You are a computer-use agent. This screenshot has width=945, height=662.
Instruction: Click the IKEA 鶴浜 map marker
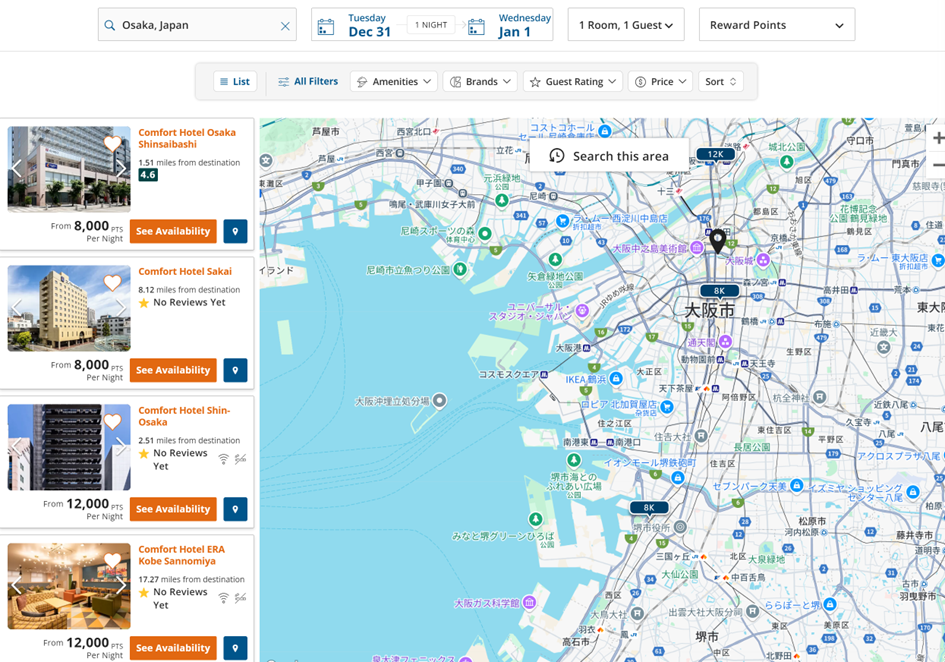pyautogui.click(x=615, y=379)
